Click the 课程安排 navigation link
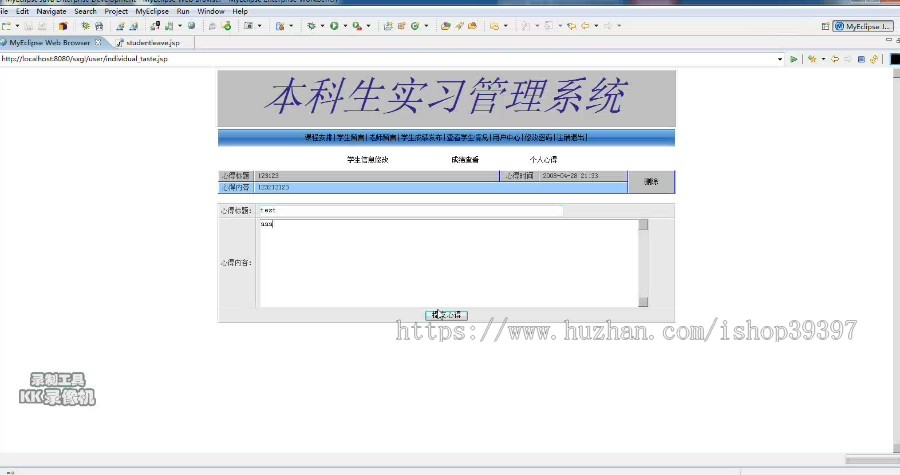Image resolution: width=900 pixels, height=475 pixels. pyautogui.click(x=319, y=137)
